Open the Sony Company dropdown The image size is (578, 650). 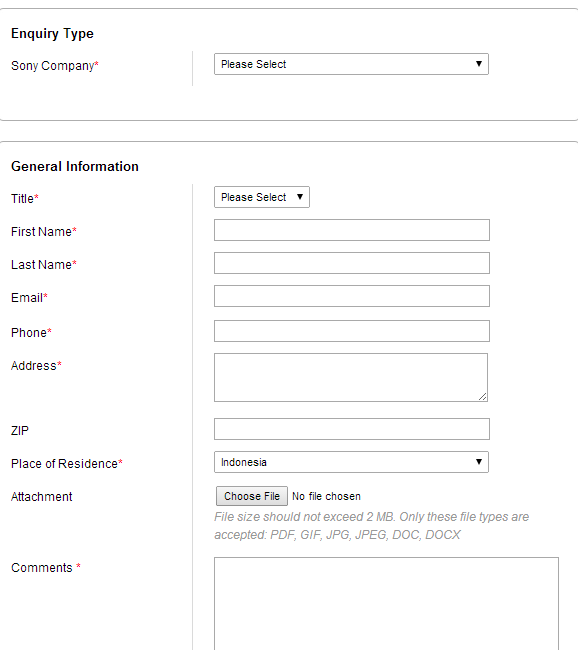[351, 64]
